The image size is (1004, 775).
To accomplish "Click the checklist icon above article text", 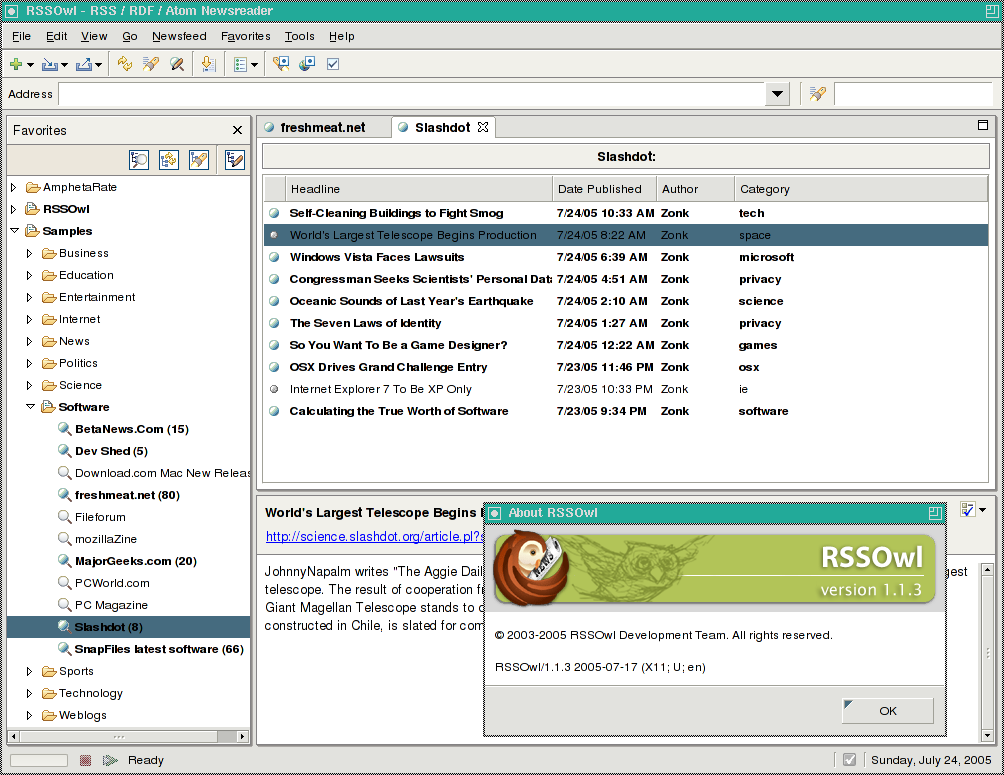I will 968,510.
